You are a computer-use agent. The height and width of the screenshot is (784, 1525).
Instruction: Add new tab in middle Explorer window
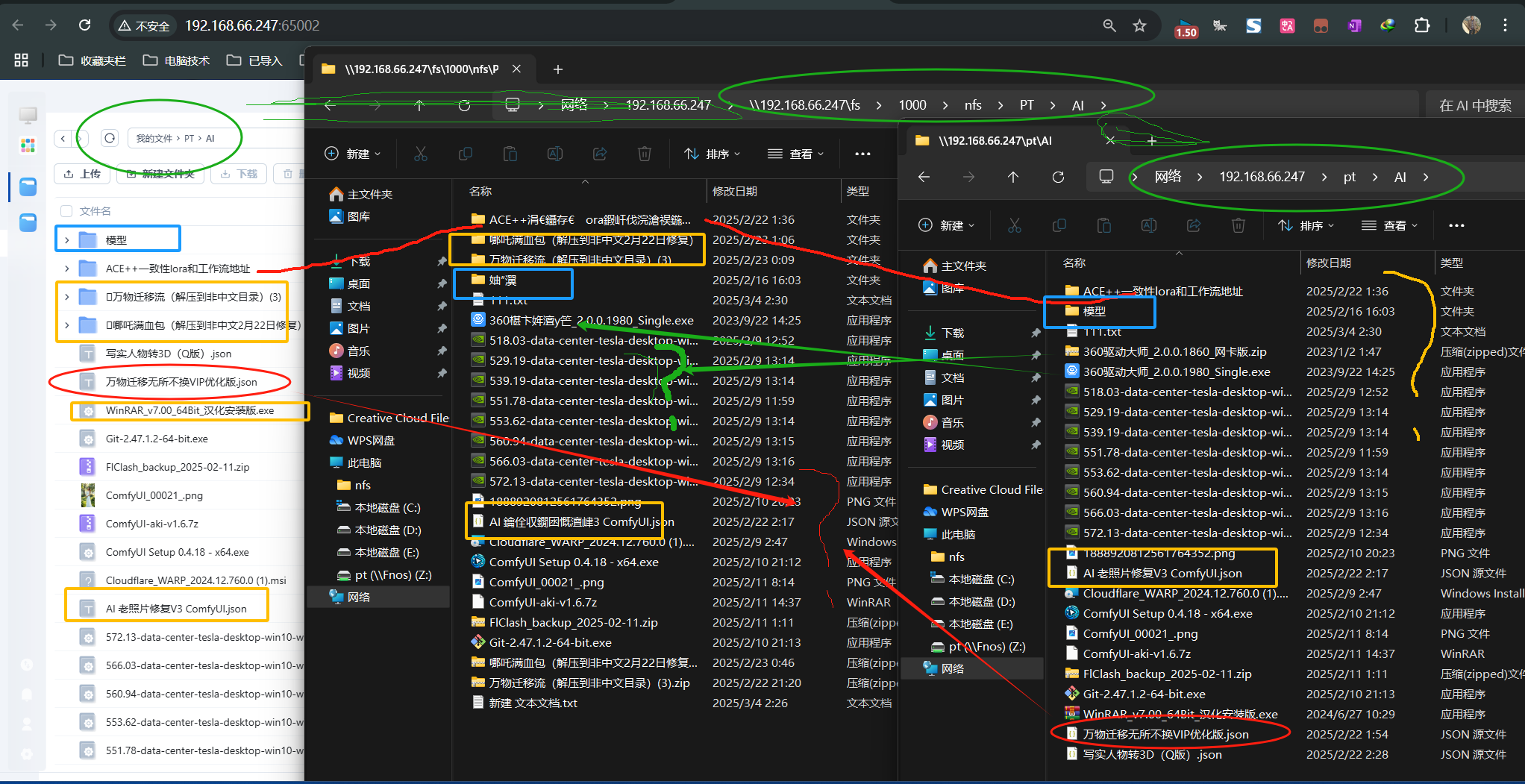click(x=557, y=69)
